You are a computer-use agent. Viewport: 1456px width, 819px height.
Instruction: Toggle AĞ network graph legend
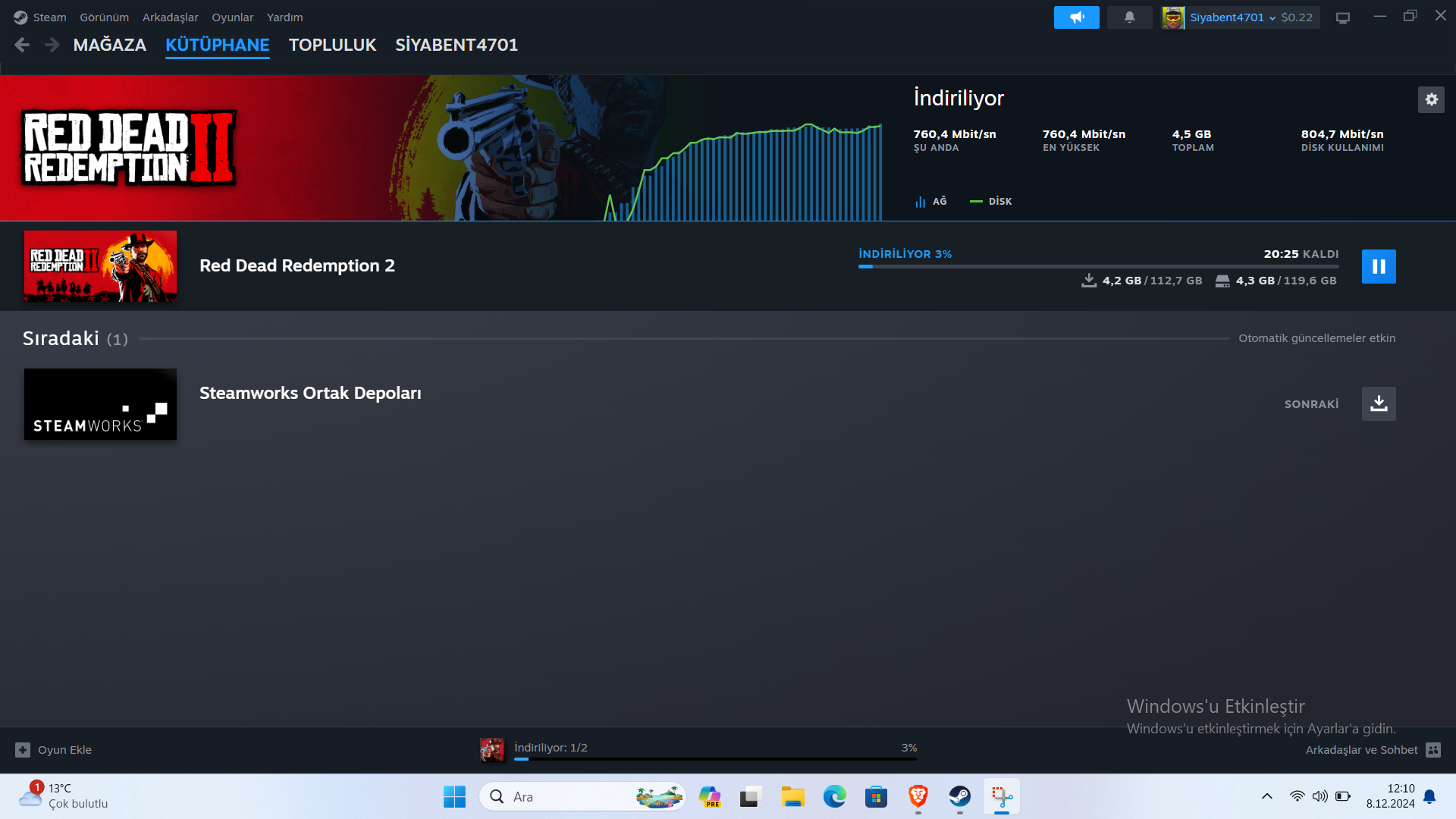[x=931, y=201]
